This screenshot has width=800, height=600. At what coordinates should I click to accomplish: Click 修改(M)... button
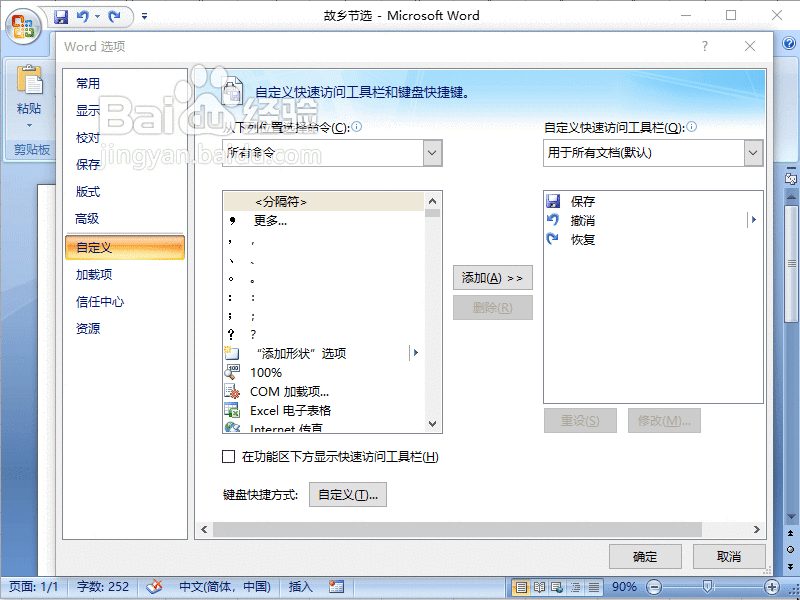[x=664, y=420]
